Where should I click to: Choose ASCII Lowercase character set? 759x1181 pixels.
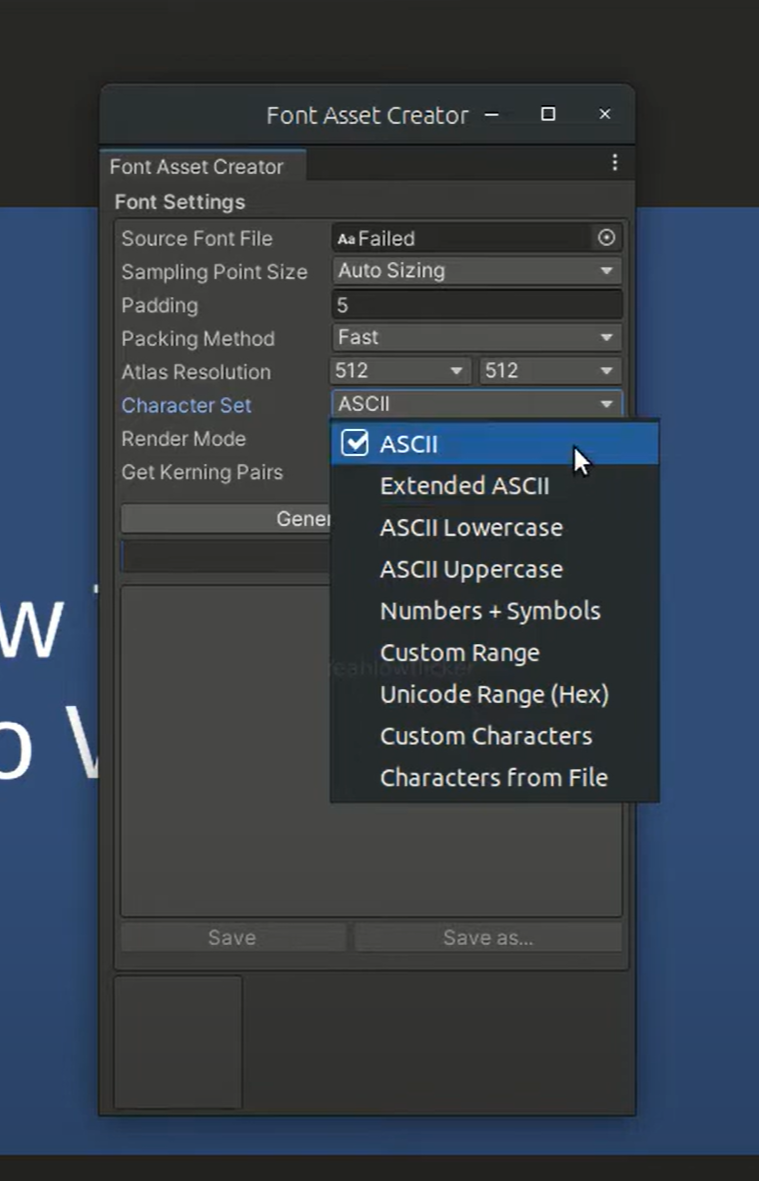[x=495, y=527]
